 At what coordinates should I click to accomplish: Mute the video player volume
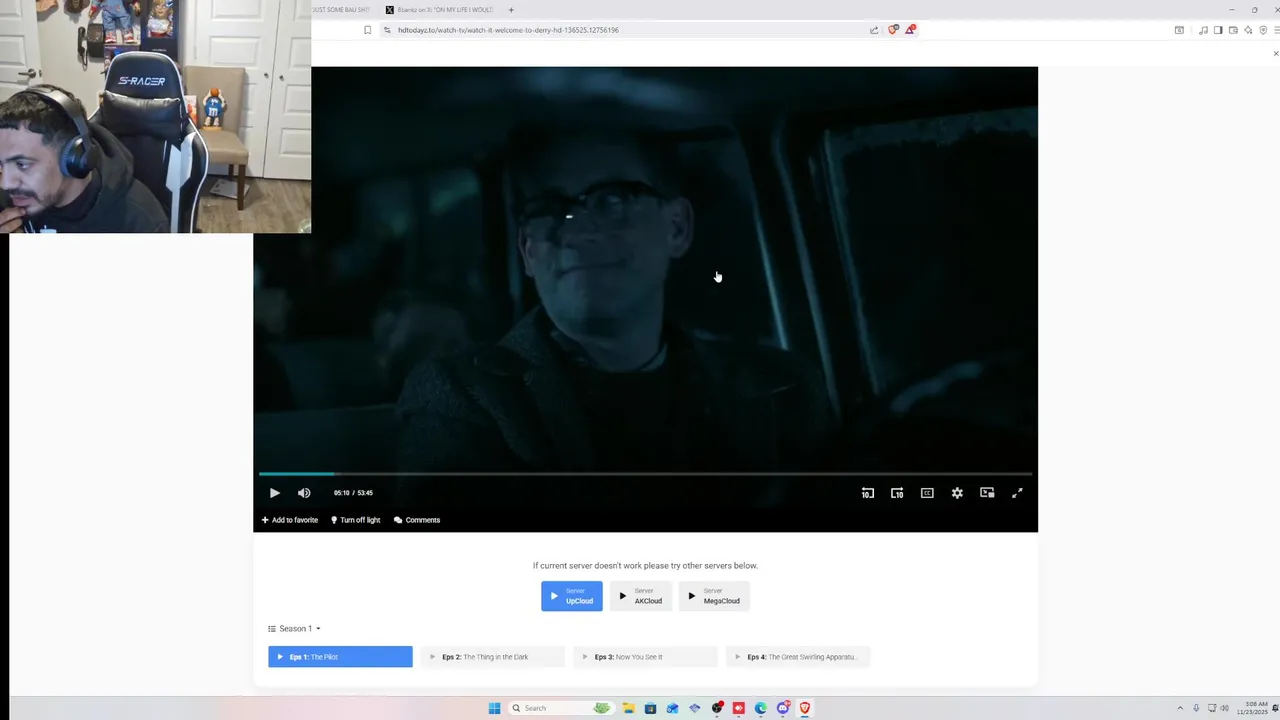point(304,493)
